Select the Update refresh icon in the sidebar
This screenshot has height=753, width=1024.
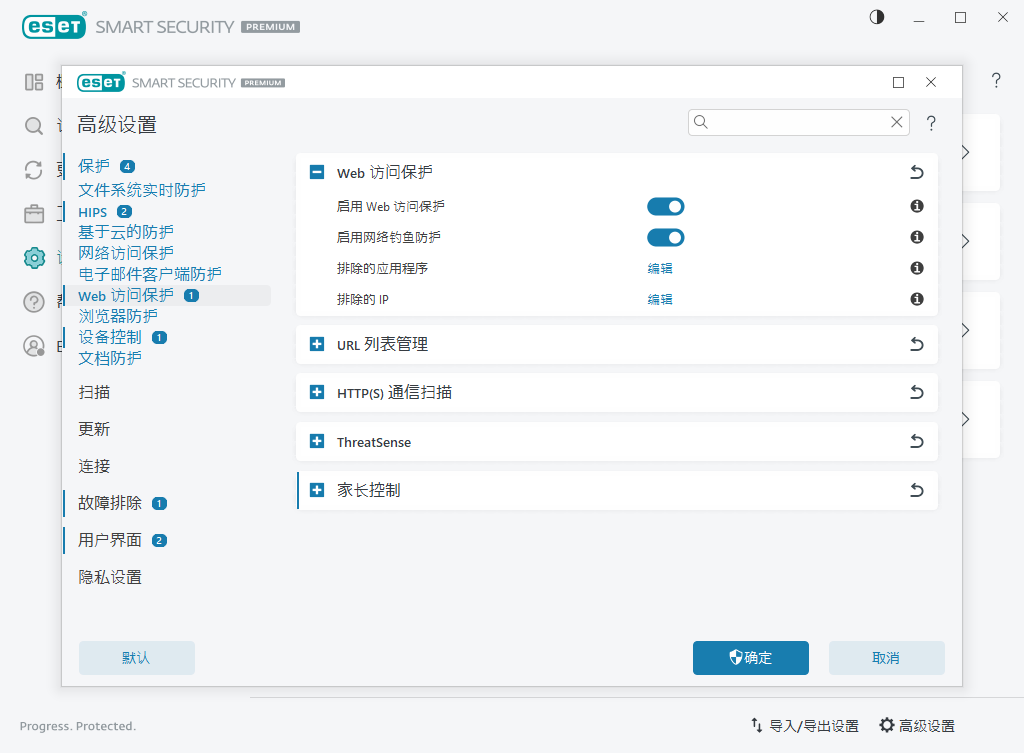(34, 170)
